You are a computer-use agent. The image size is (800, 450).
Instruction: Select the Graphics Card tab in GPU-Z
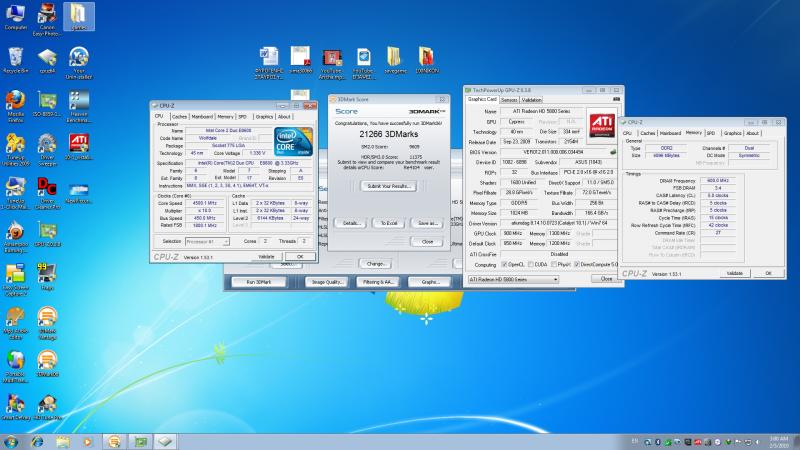(482, 99)
